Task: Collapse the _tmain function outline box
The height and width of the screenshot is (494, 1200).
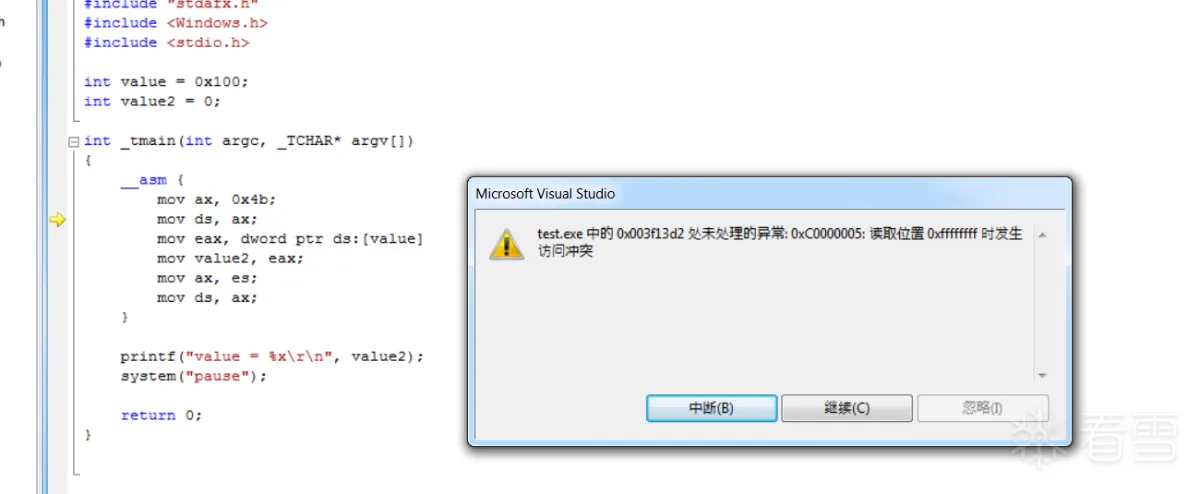Action: [72, 142]
